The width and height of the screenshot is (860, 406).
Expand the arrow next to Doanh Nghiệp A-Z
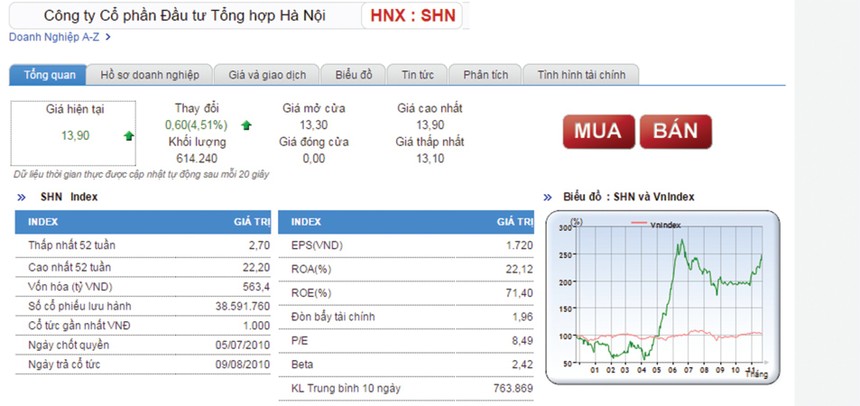point(108,37)
